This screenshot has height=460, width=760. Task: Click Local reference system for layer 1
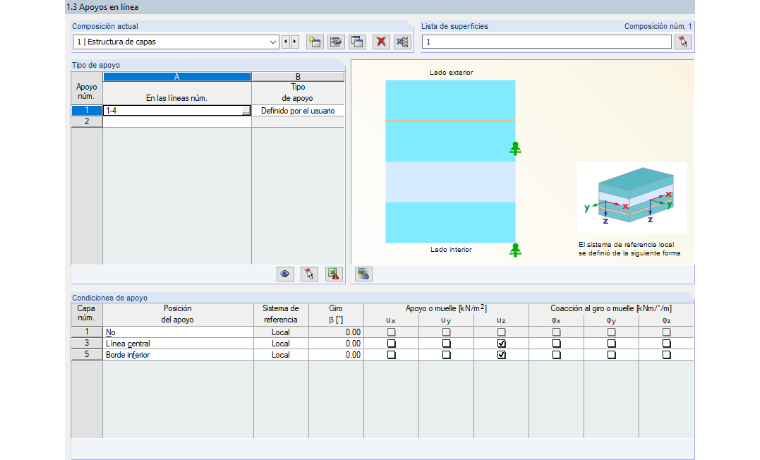tap(281, 333)
